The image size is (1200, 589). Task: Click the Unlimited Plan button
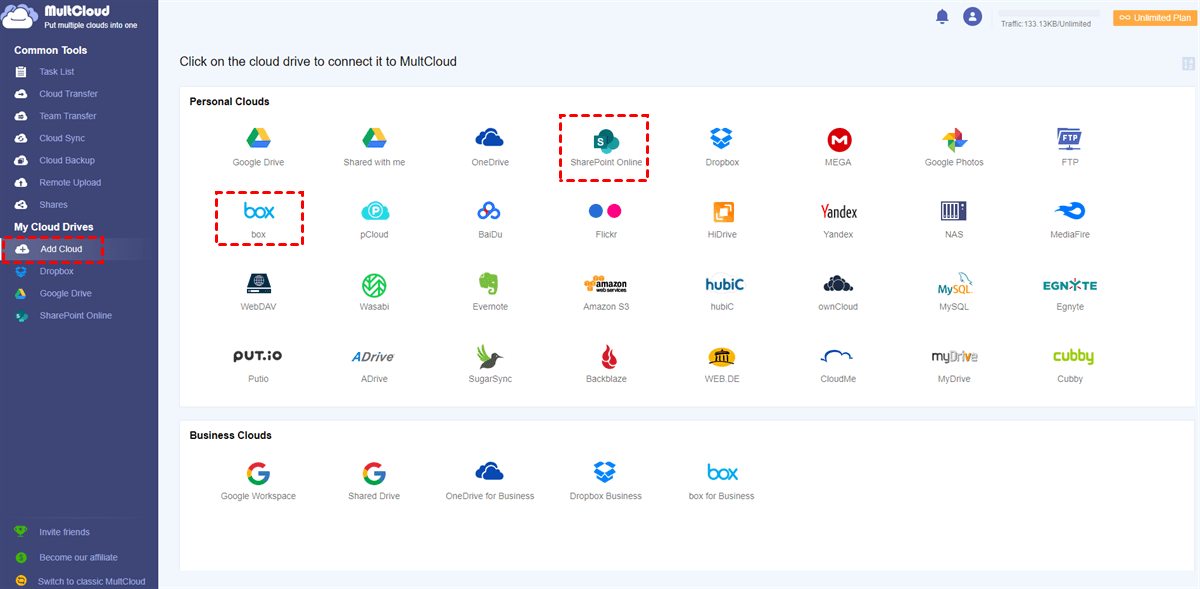(1154, 17)
